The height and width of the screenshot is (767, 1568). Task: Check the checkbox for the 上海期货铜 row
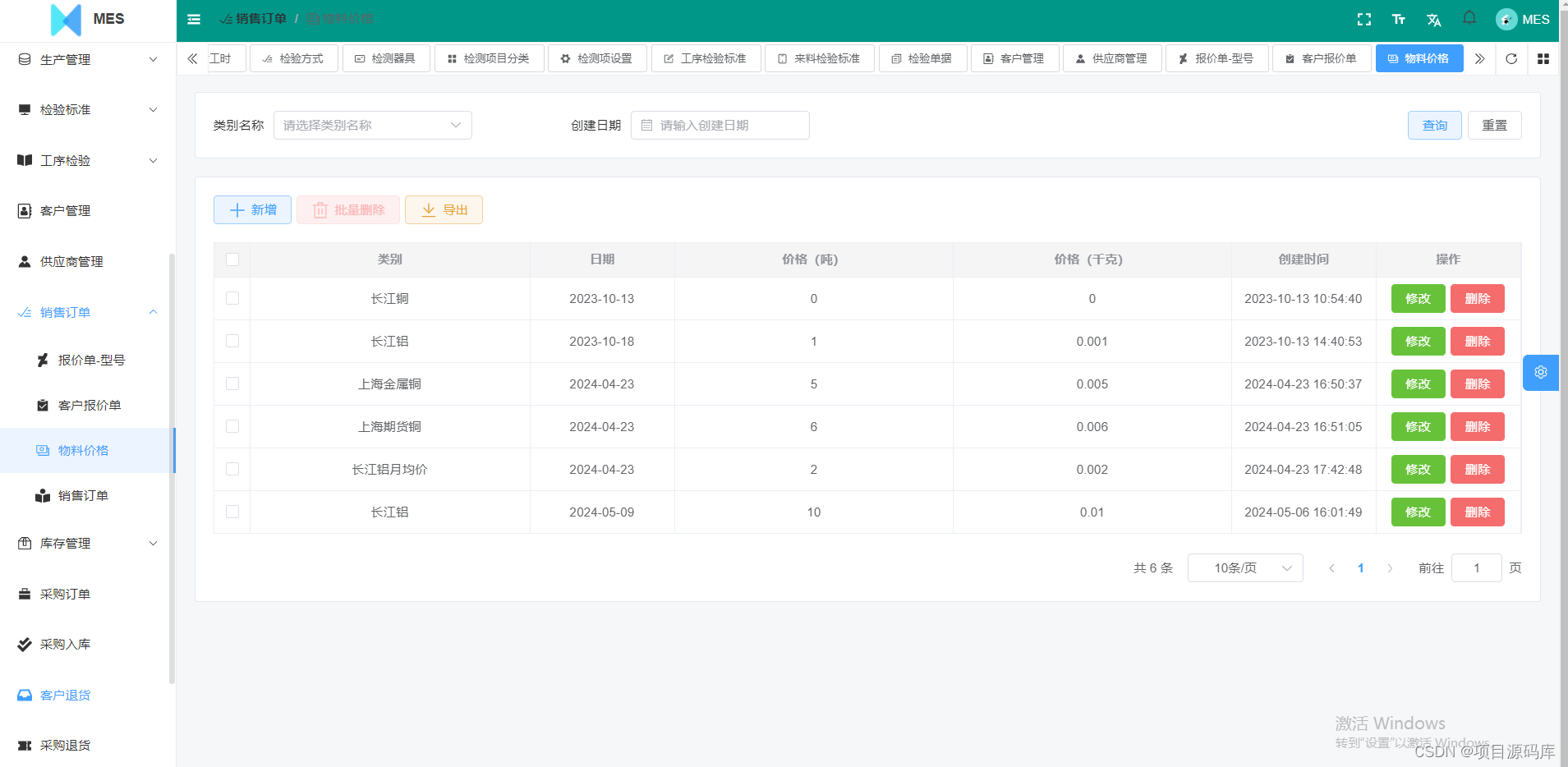click(x=232, y=426)
